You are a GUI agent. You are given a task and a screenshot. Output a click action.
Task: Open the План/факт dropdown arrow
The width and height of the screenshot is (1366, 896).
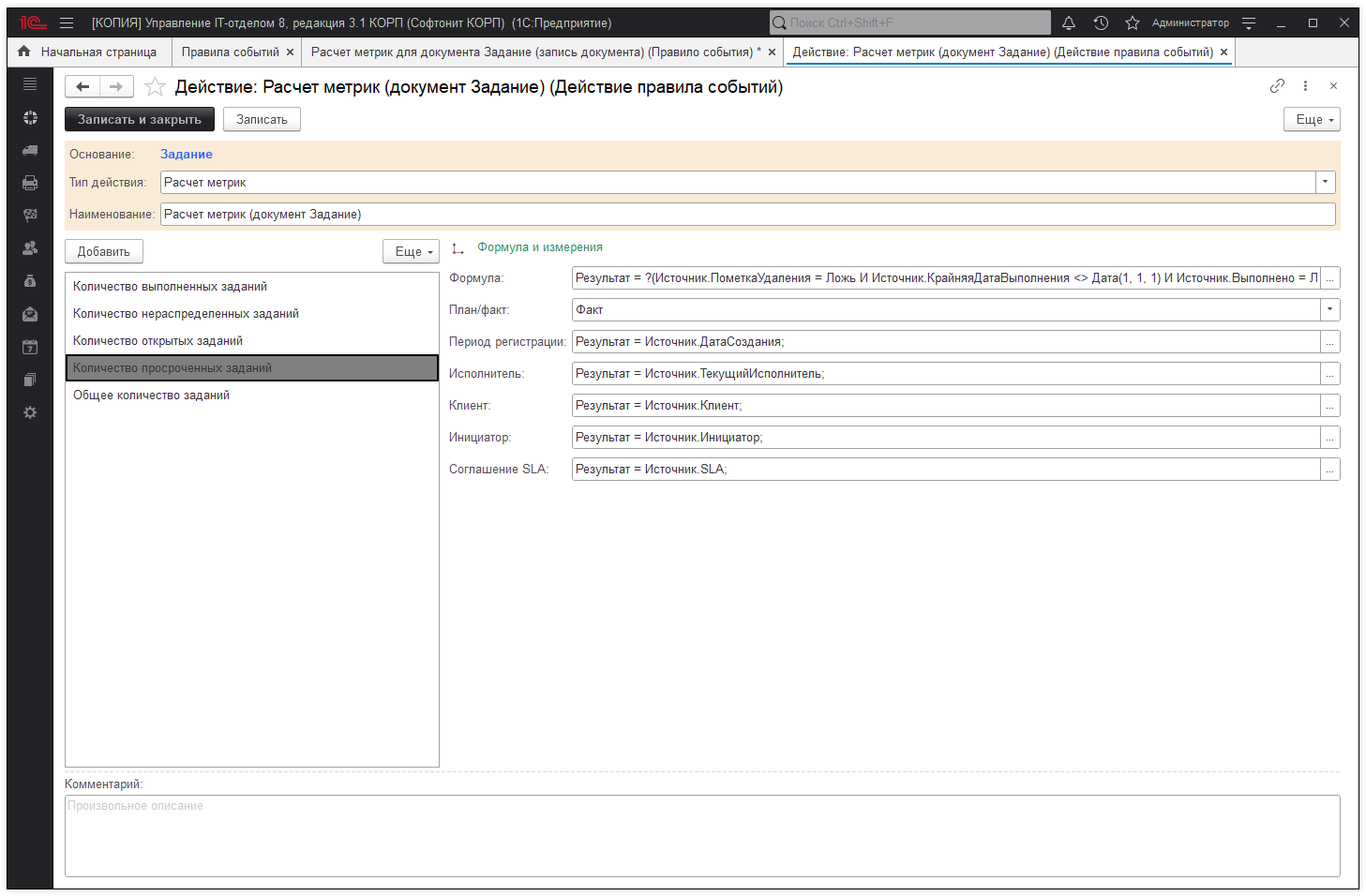(1329, 310)
